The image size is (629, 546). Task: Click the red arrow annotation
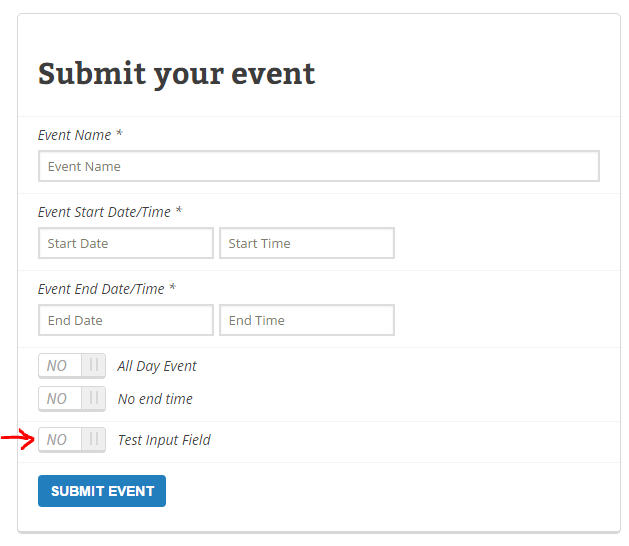tap(18, 438)
